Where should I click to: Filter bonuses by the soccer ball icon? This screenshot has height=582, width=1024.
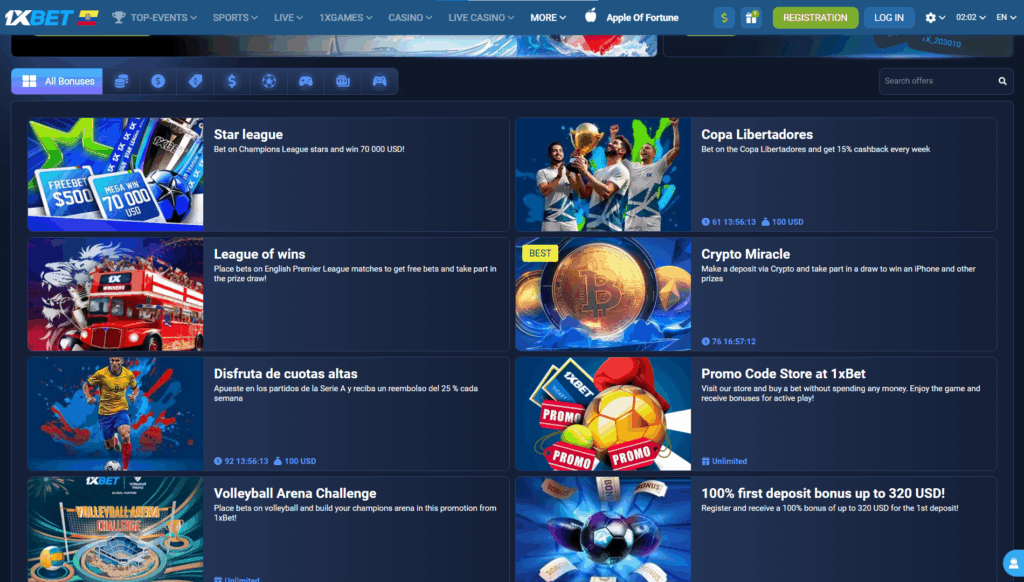[269, 81]
